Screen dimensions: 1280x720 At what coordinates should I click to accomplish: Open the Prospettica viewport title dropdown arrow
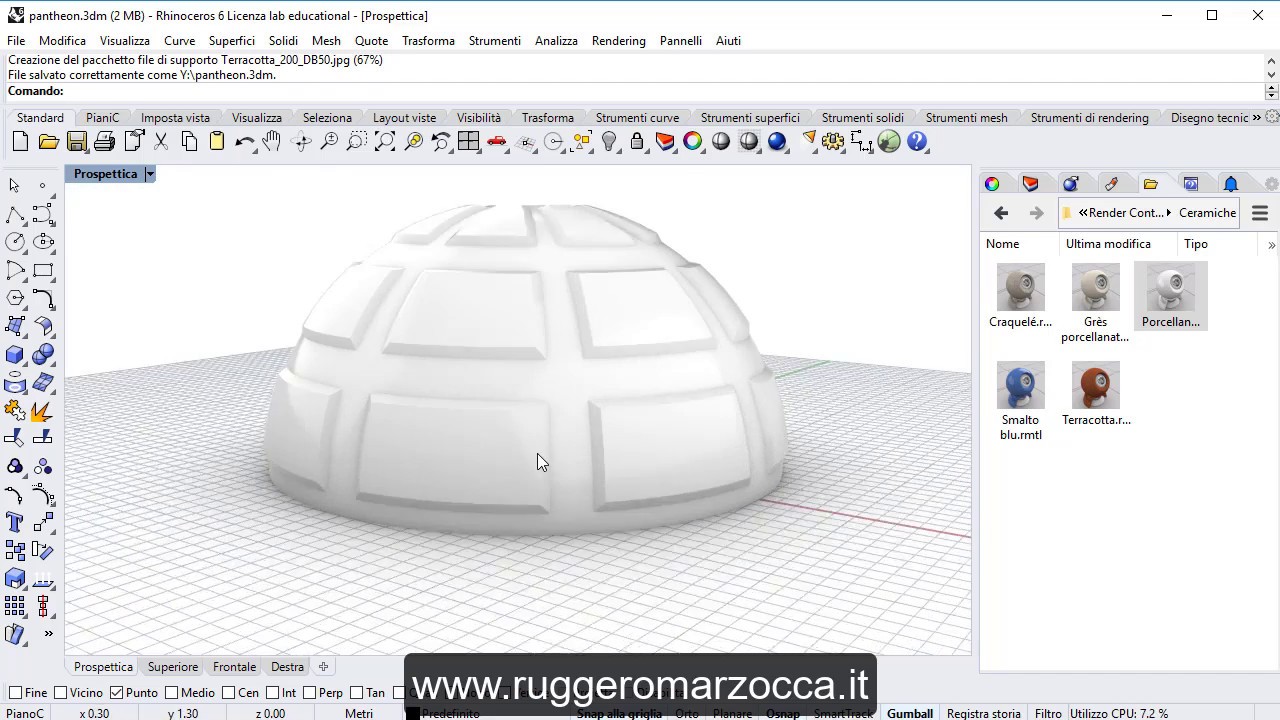point(149,174)
